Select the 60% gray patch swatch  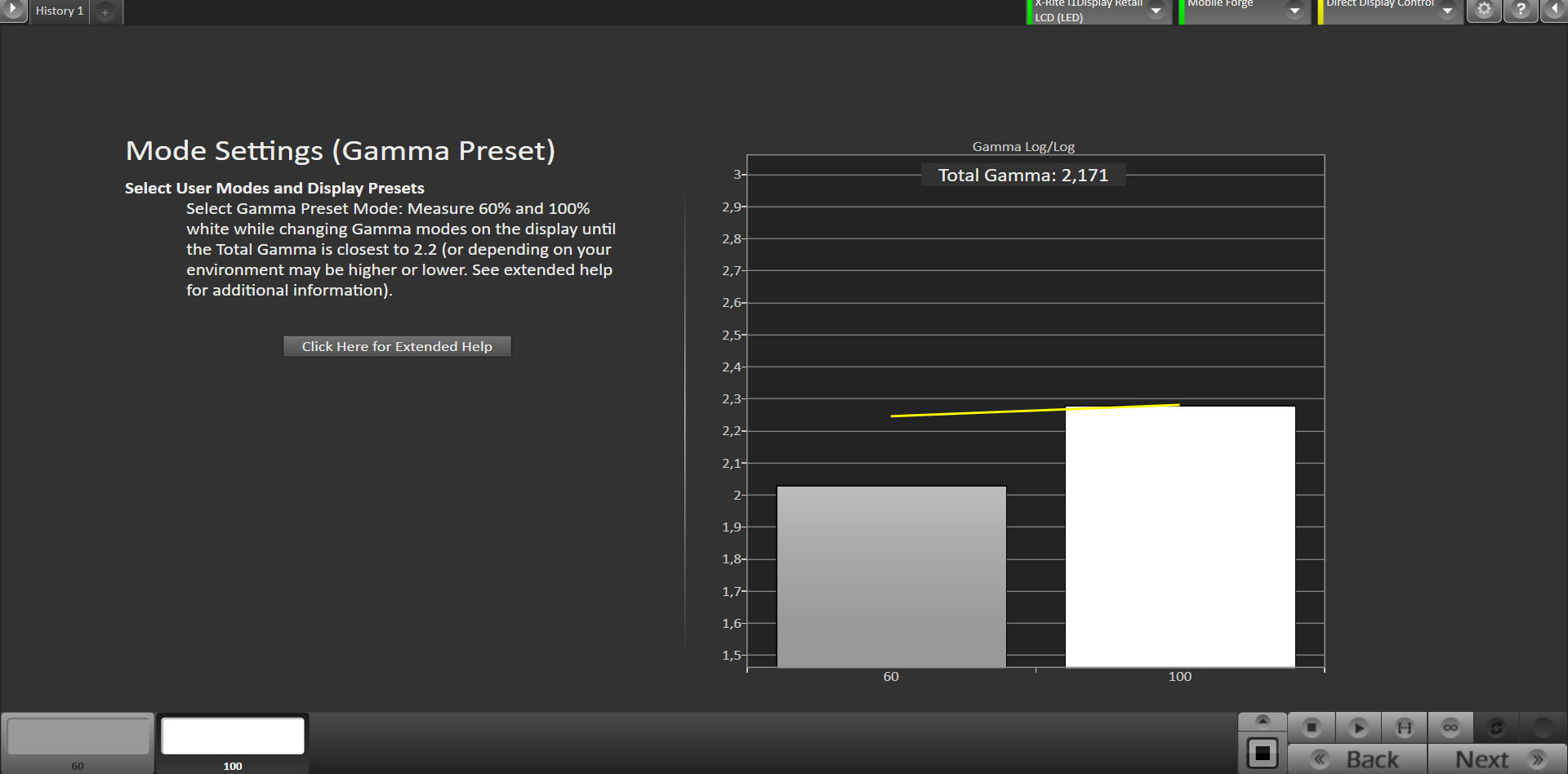[x=78, y=736]
